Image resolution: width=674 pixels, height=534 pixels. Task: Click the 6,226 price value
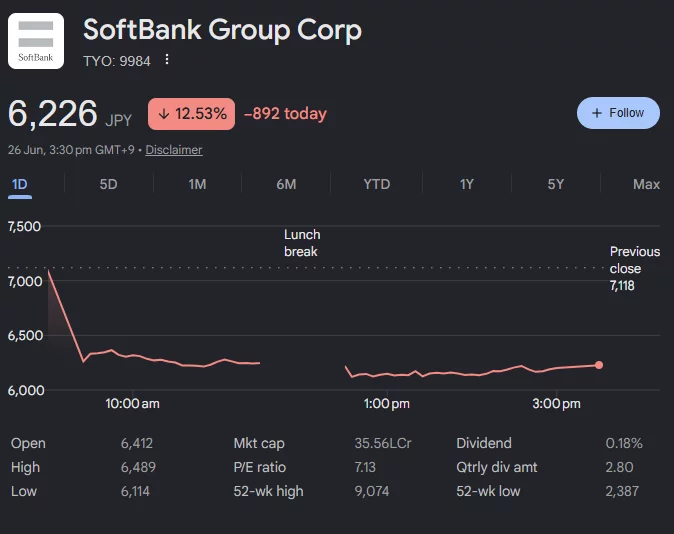click(52, 114)
